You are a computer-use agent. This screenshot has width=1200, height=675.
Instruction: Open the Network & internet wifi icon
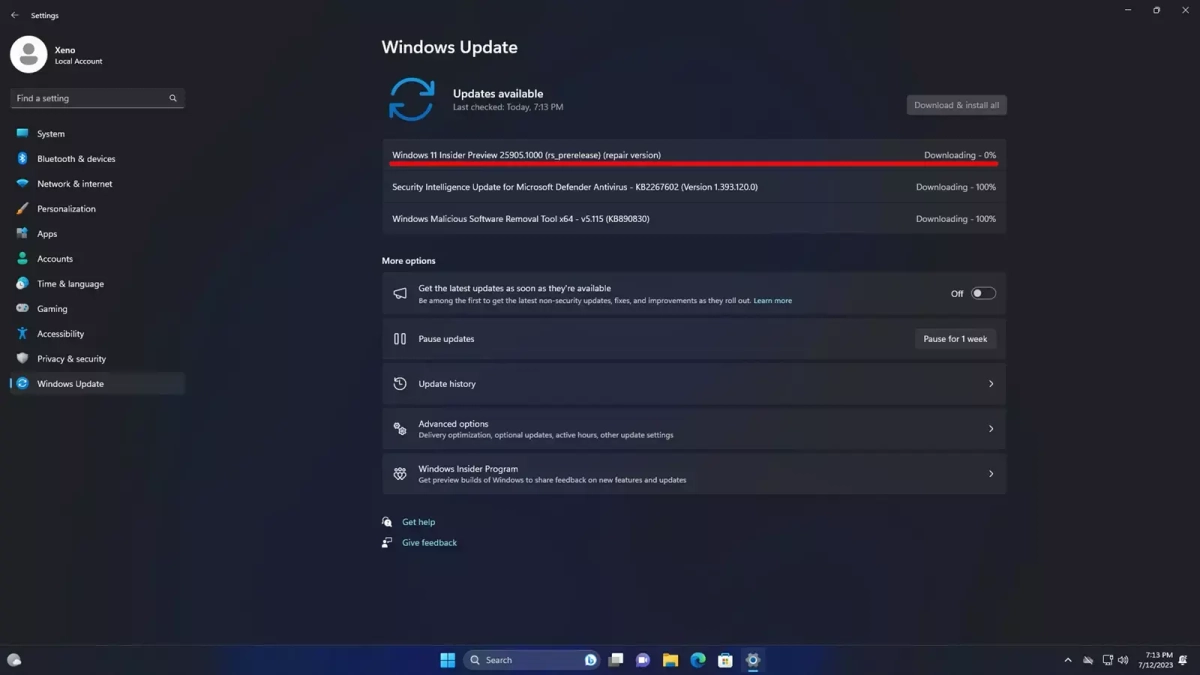(x=22, y=183)
